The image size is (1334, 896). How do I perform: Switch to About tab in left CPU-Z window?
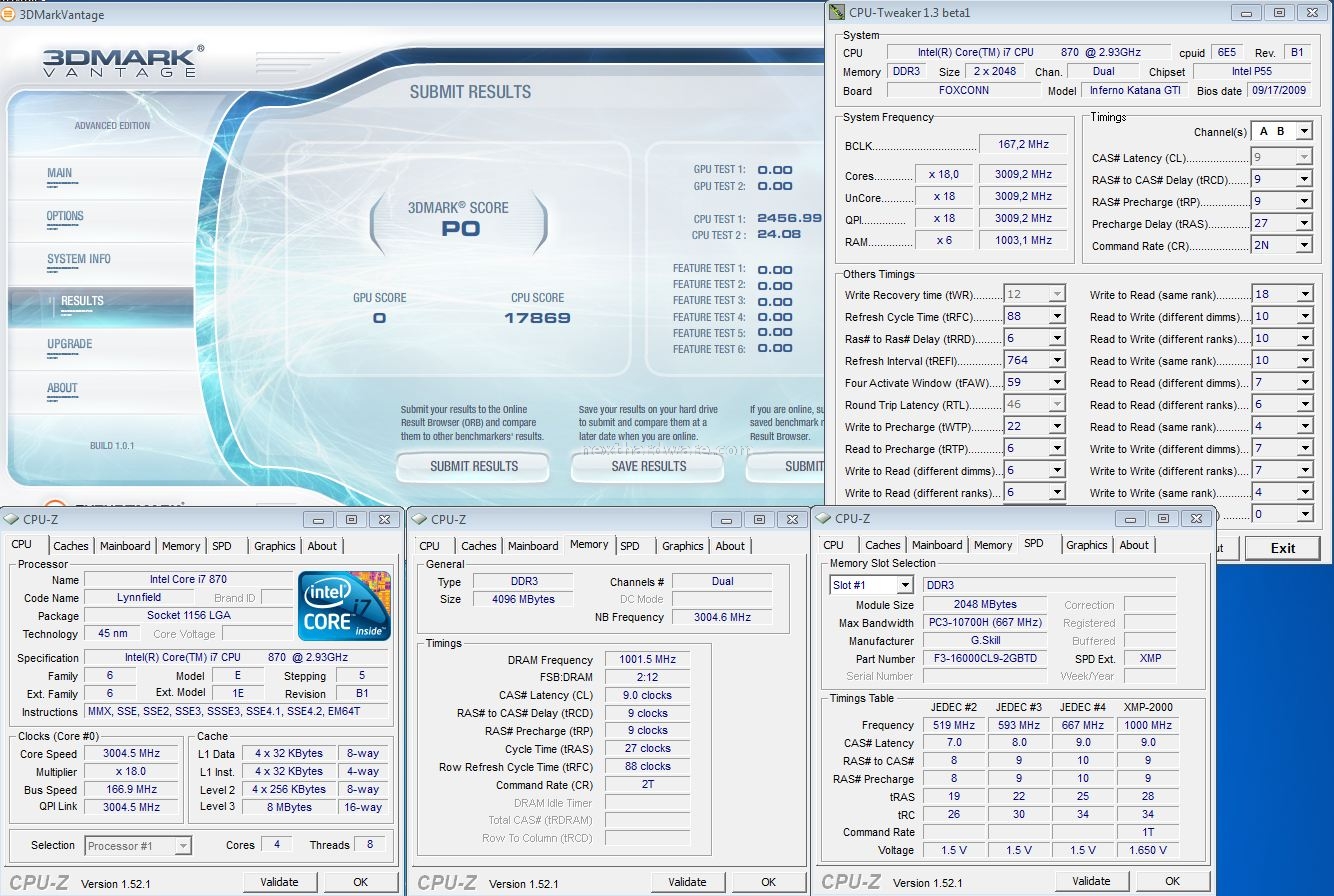coord(322,546)
